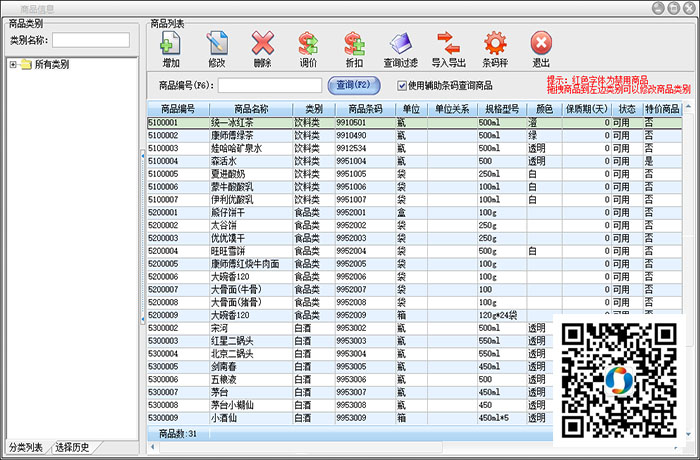Select the row 夏进酸奶

click(414, 174)
